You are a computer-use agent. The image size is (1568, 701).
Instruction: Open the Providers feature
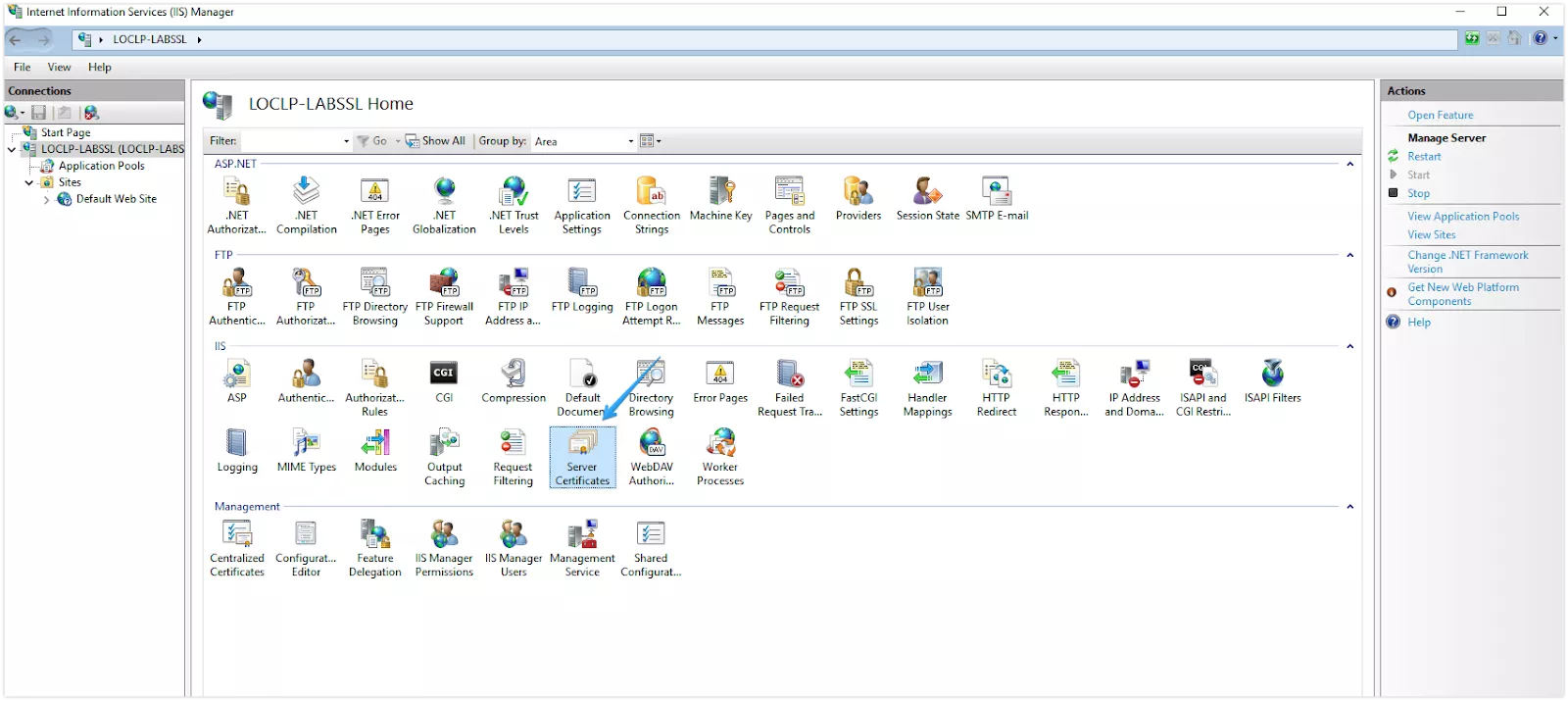pos(858,199)
